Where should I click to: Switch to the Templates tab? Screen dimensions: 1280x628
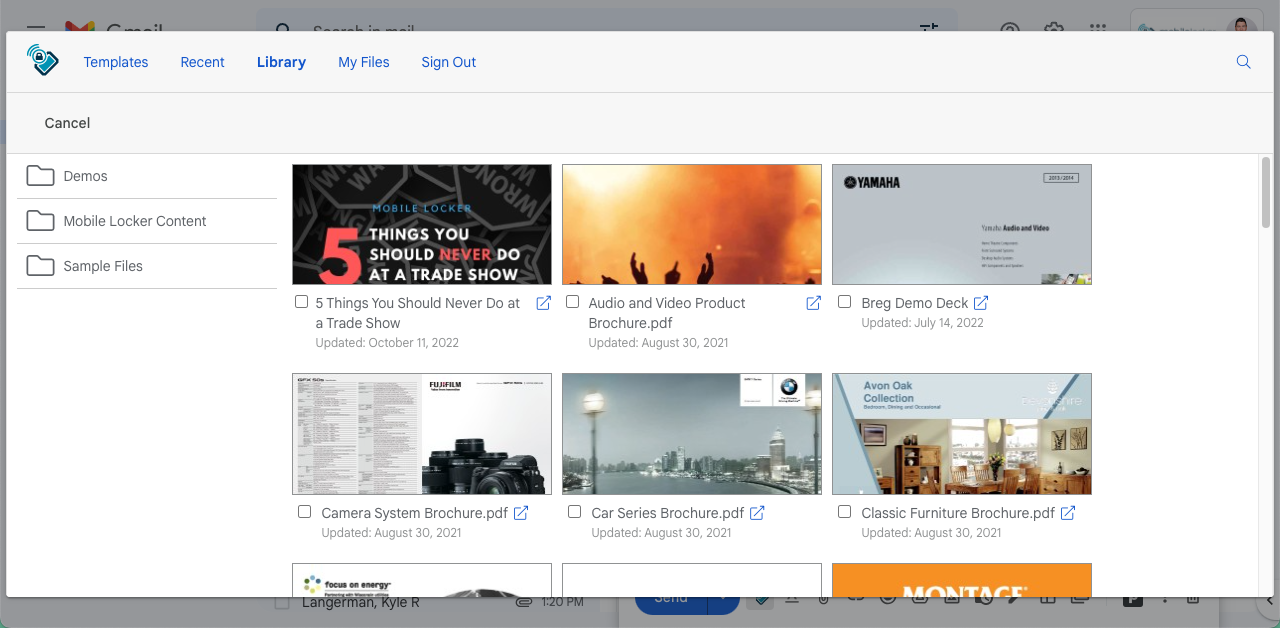coord(116,62)
